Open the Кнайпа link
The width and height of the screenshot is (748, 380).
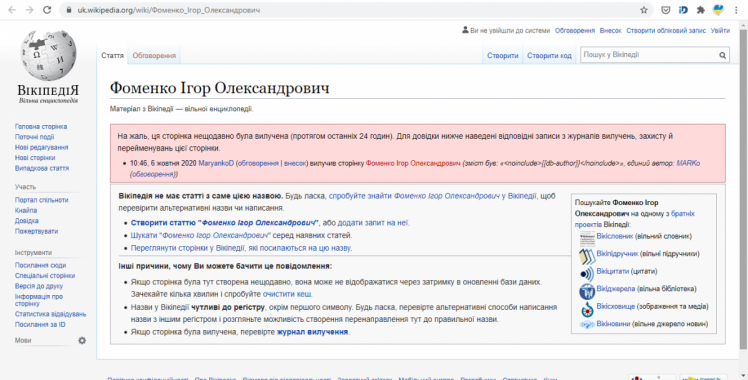[26, 210]
